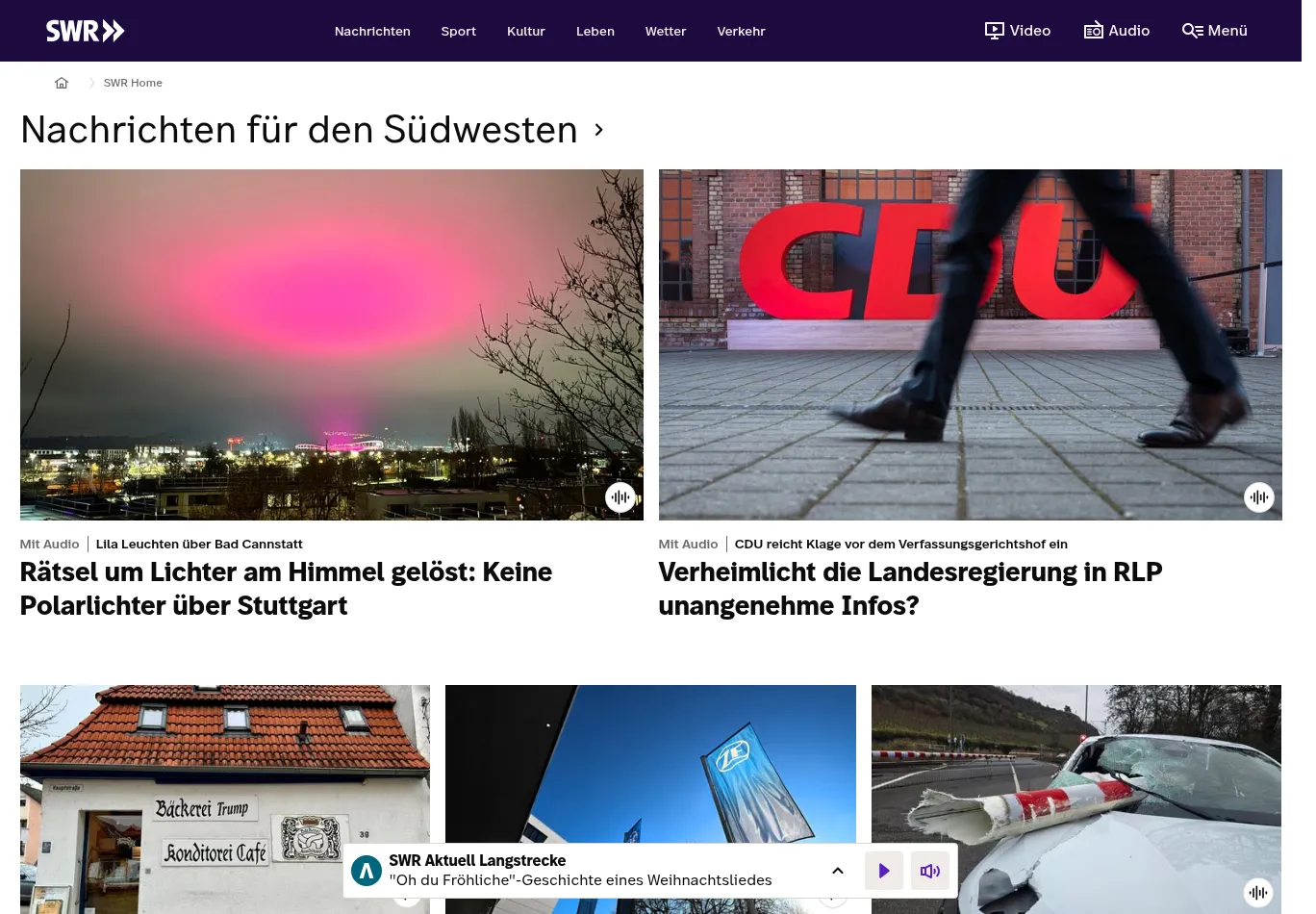Screen dimensions: 1316x914
Task: Click audio icon on damaged car image
Action: [1258, 893]
